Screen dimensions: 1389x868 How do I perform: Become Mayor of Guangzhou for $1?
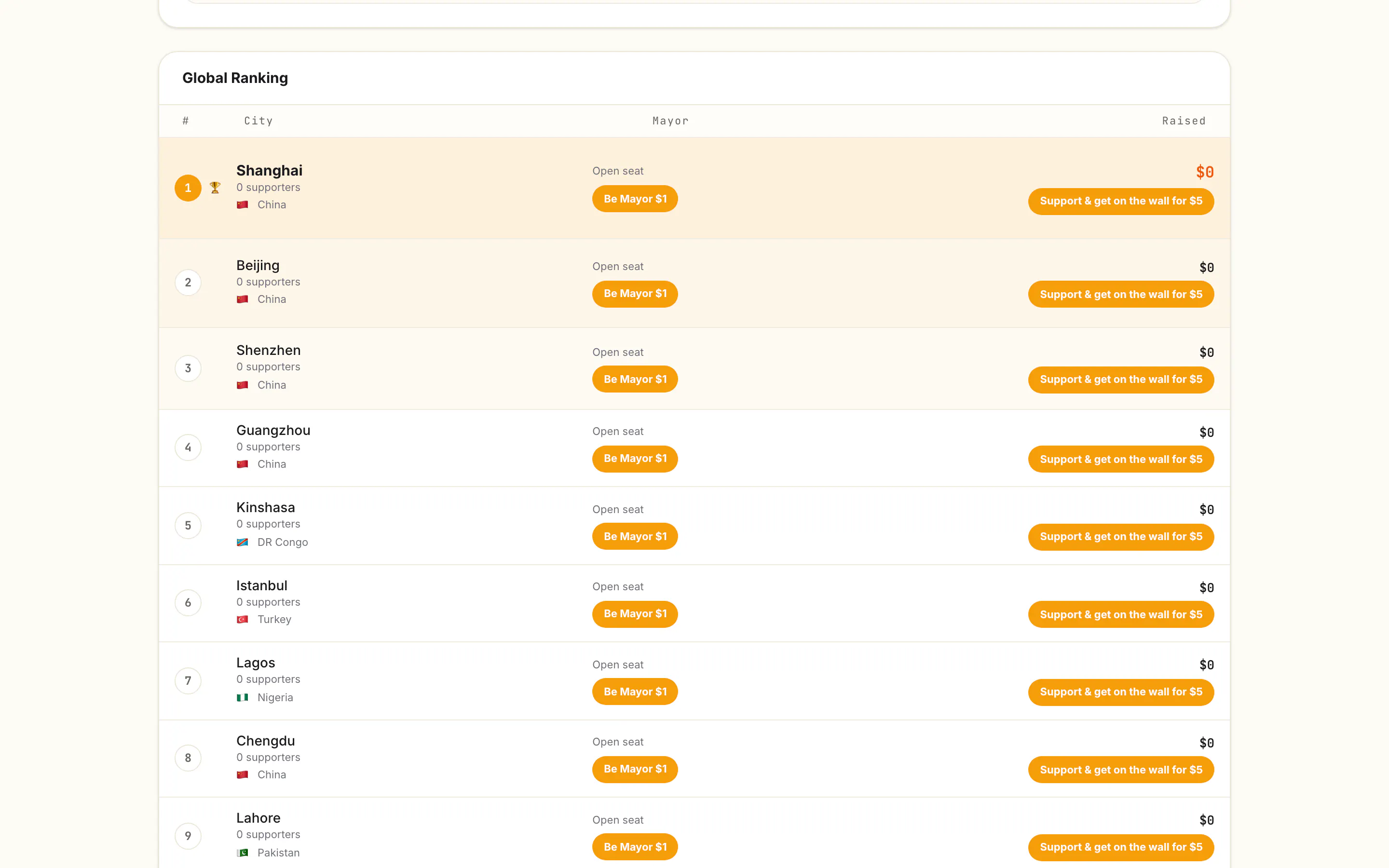(635, 459)
